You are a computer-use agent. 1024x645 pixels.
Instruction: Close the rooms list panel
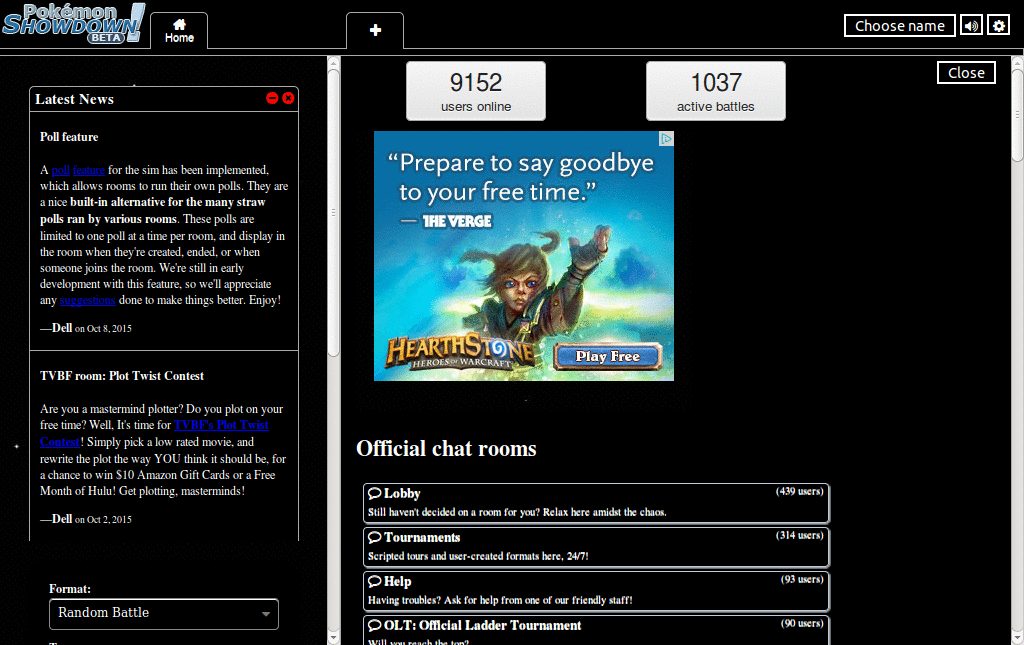pos(966,72)
